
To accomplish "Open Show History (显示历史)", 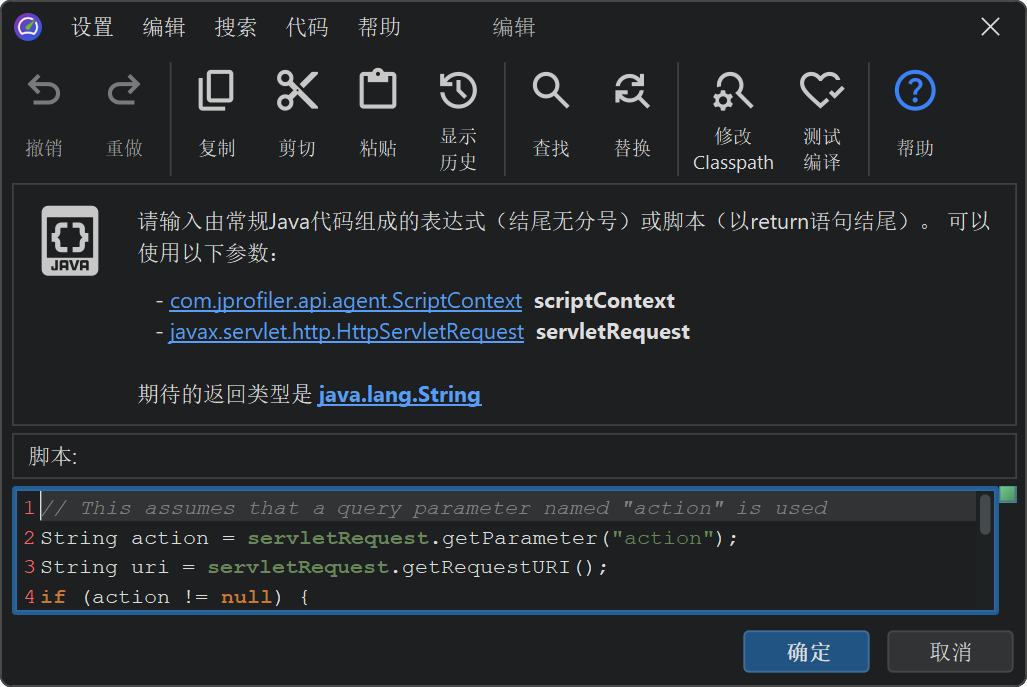I will click(458, 92).
